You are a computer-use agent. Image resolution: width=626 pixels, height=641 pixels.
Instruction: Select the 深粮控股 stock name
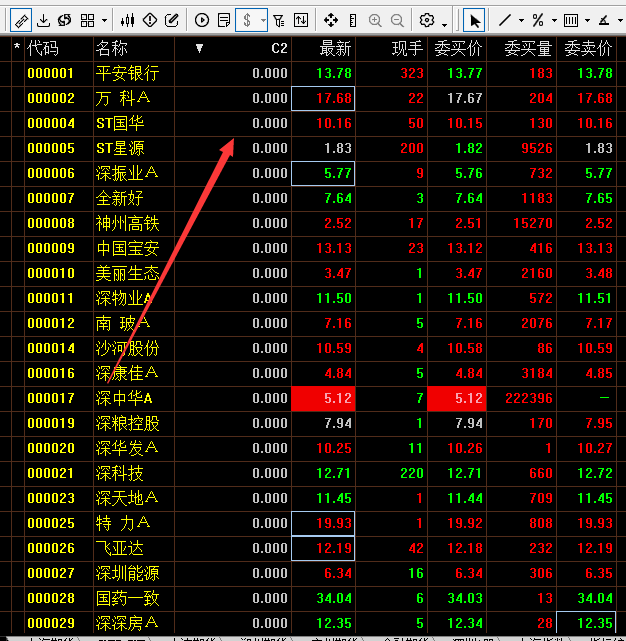127,423
